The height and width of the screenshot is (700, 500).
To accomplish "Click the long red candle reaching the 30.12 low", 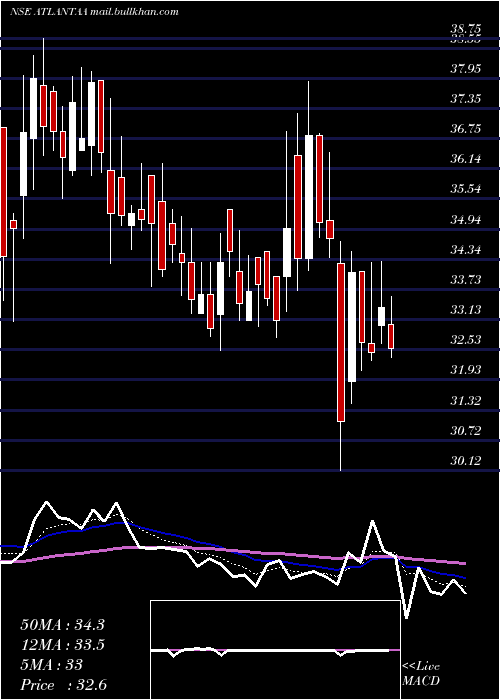I will 341,342.
